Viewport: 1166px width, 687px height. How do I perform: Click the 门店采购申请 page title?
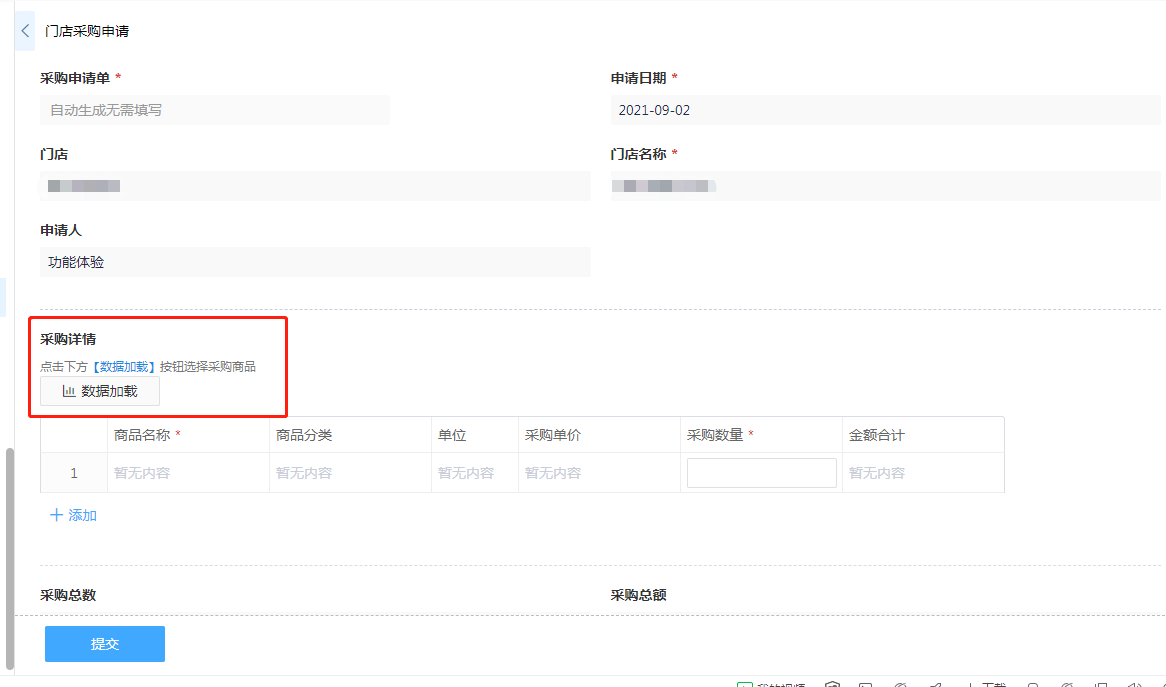87,31
